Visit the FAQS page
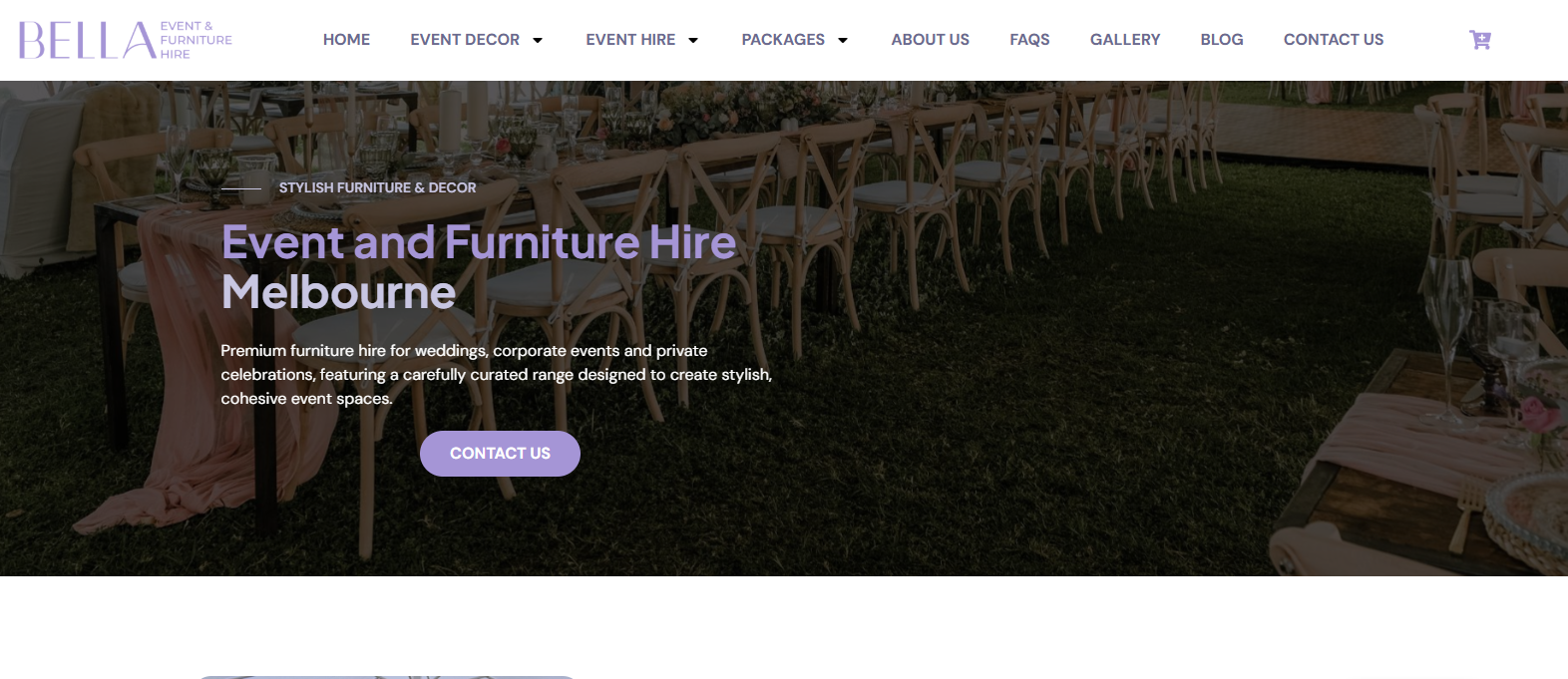 pyautogui.click(x=1029, y=40)
